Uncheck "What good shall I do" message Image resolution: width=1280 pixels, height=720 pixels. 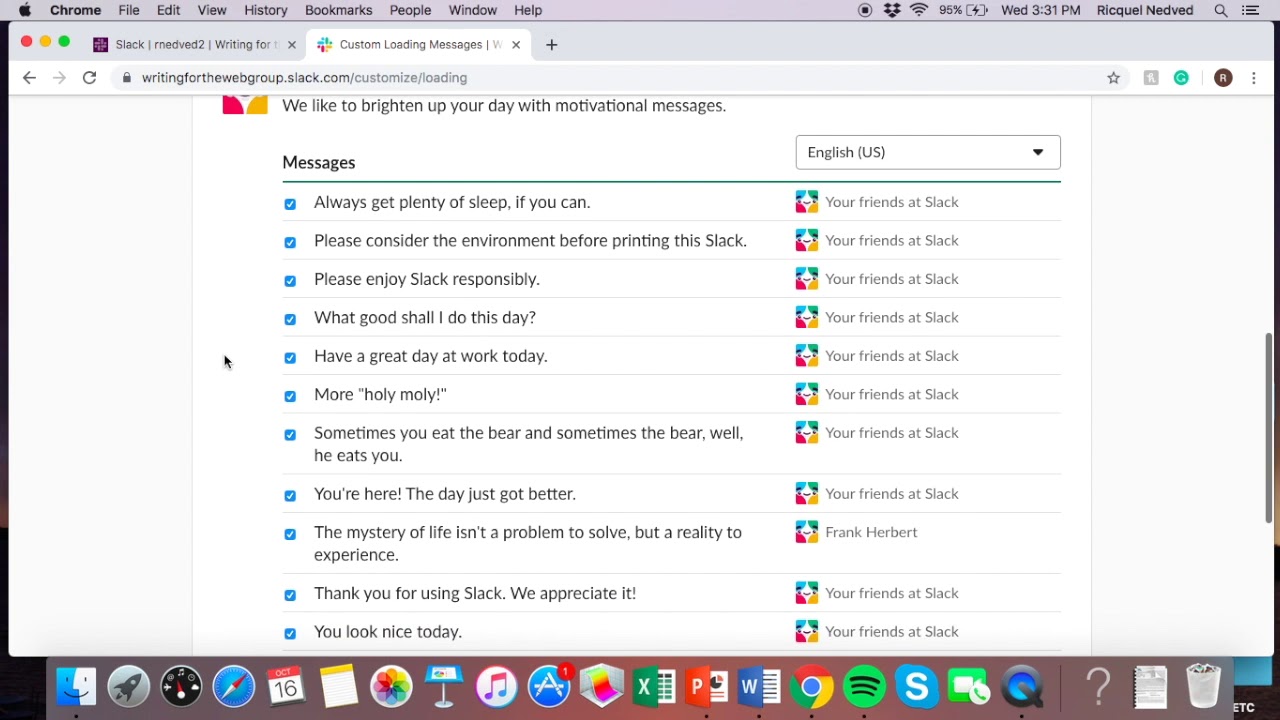[290, 319]
